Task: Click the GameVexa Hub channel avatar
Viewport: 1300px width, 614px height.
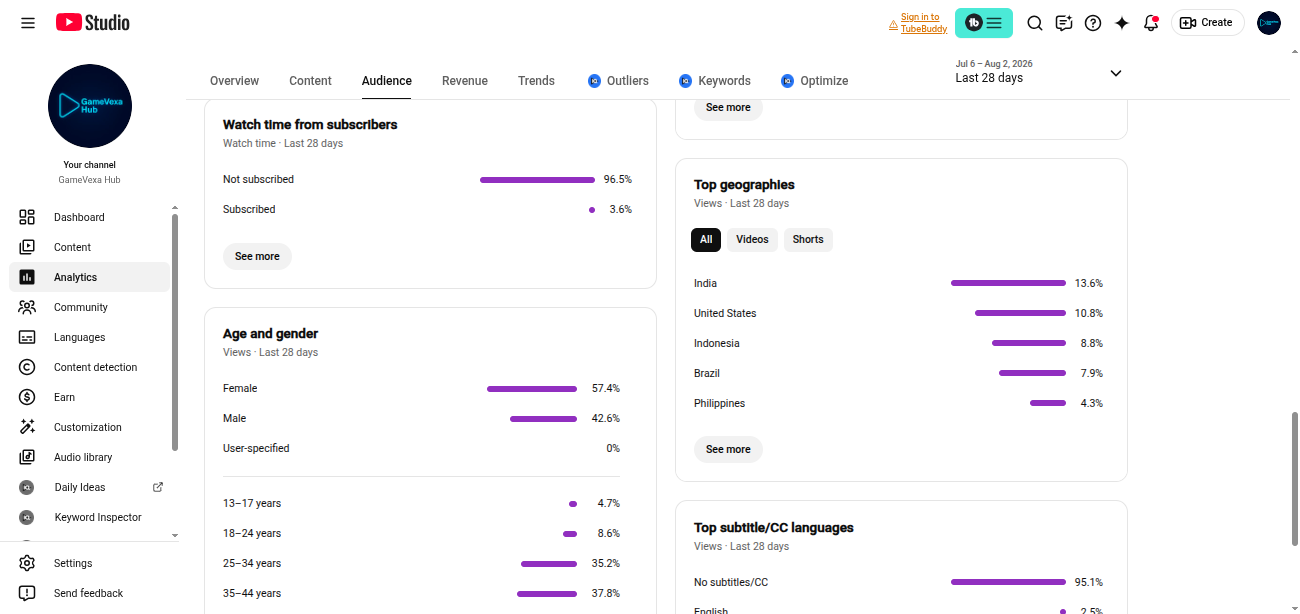Action: point(90,106)
